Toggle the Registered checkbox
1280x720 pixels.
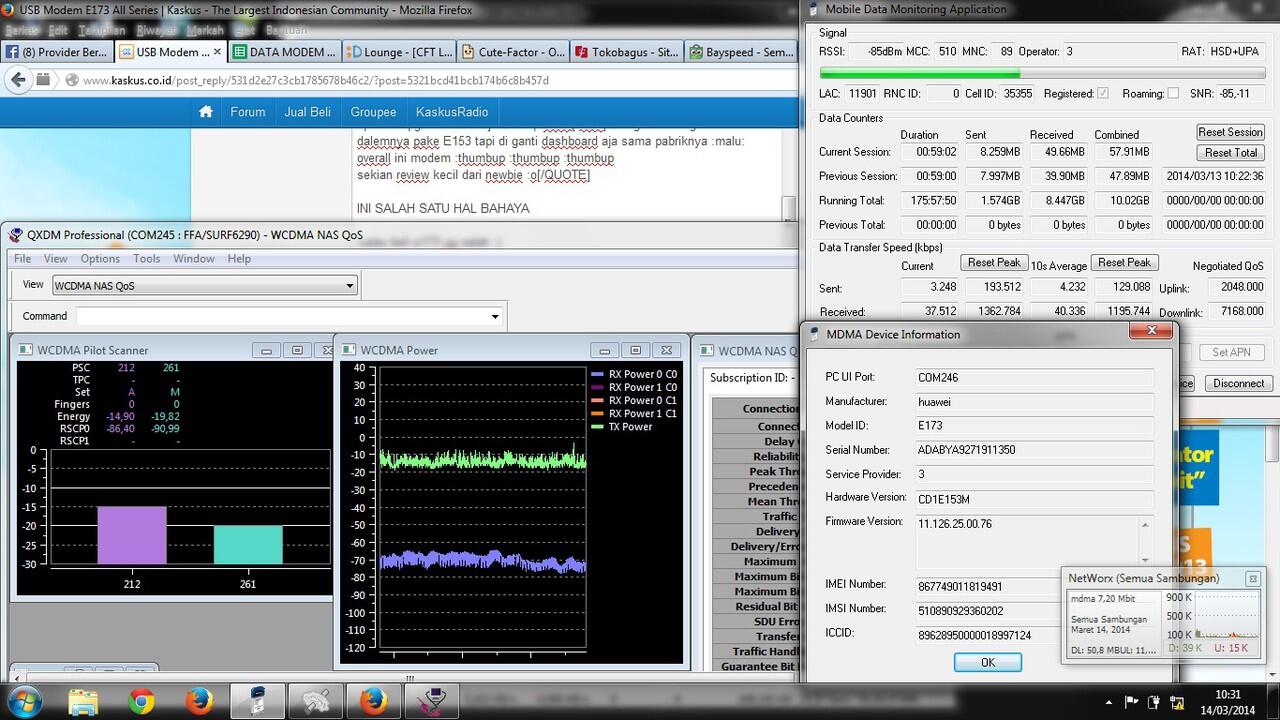coord(1103,93)
